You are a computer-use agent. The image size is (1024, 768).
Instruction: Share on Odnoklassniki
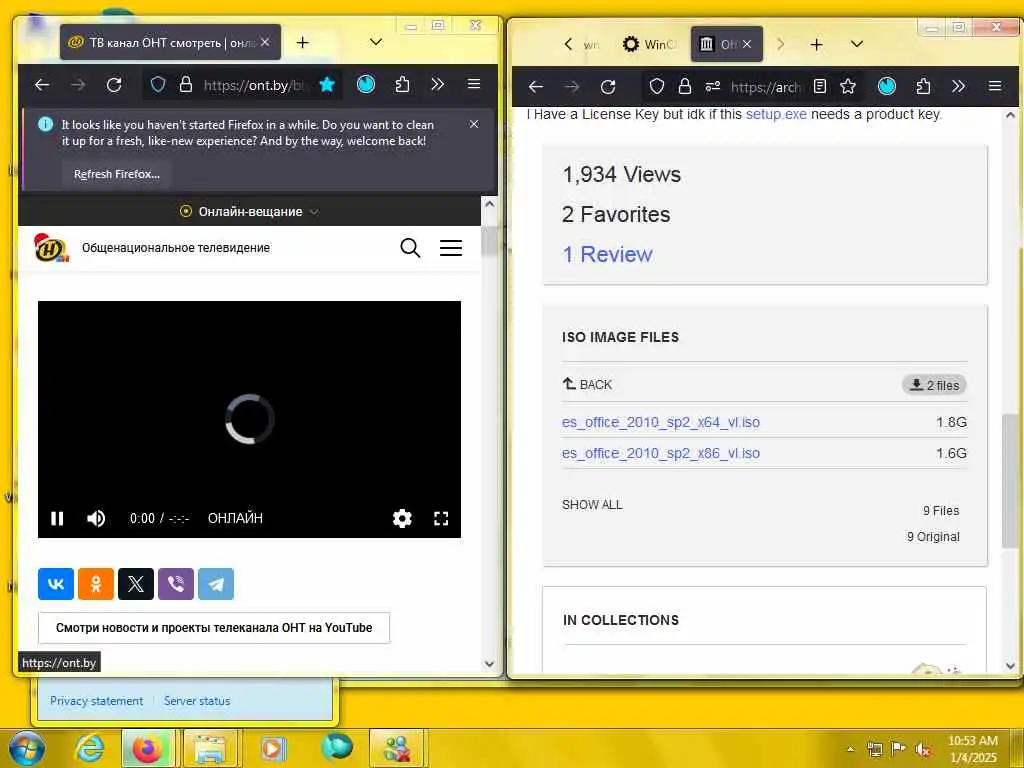point(96,584)
